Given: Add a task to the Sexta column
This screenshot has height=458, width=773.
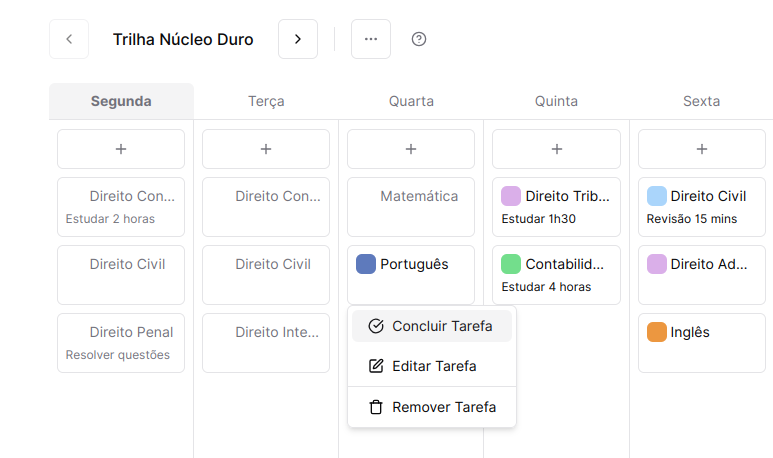Looking at the screenshot, I should point(701,149).
